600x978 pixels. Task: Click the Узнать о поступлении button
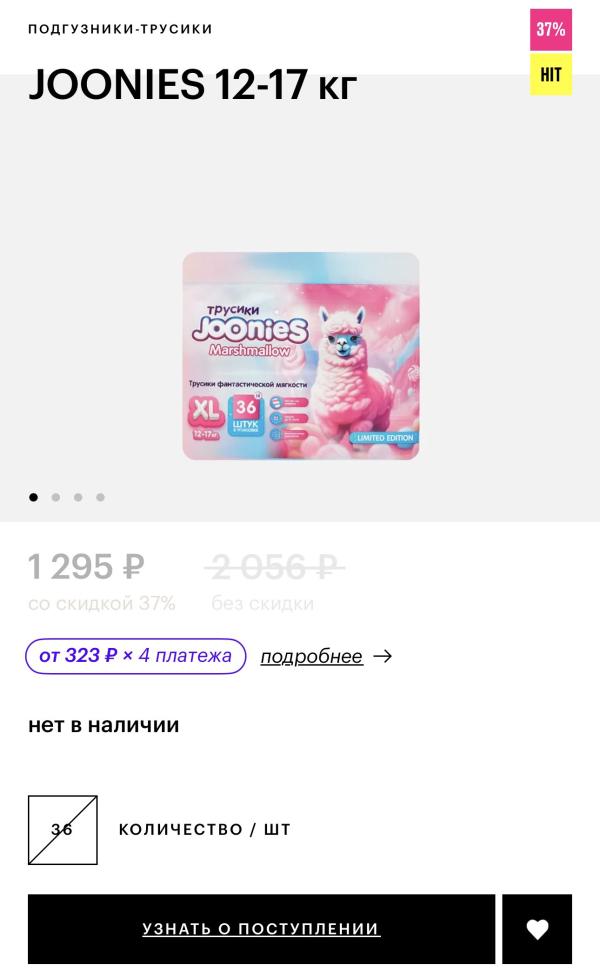coord(261,929)
